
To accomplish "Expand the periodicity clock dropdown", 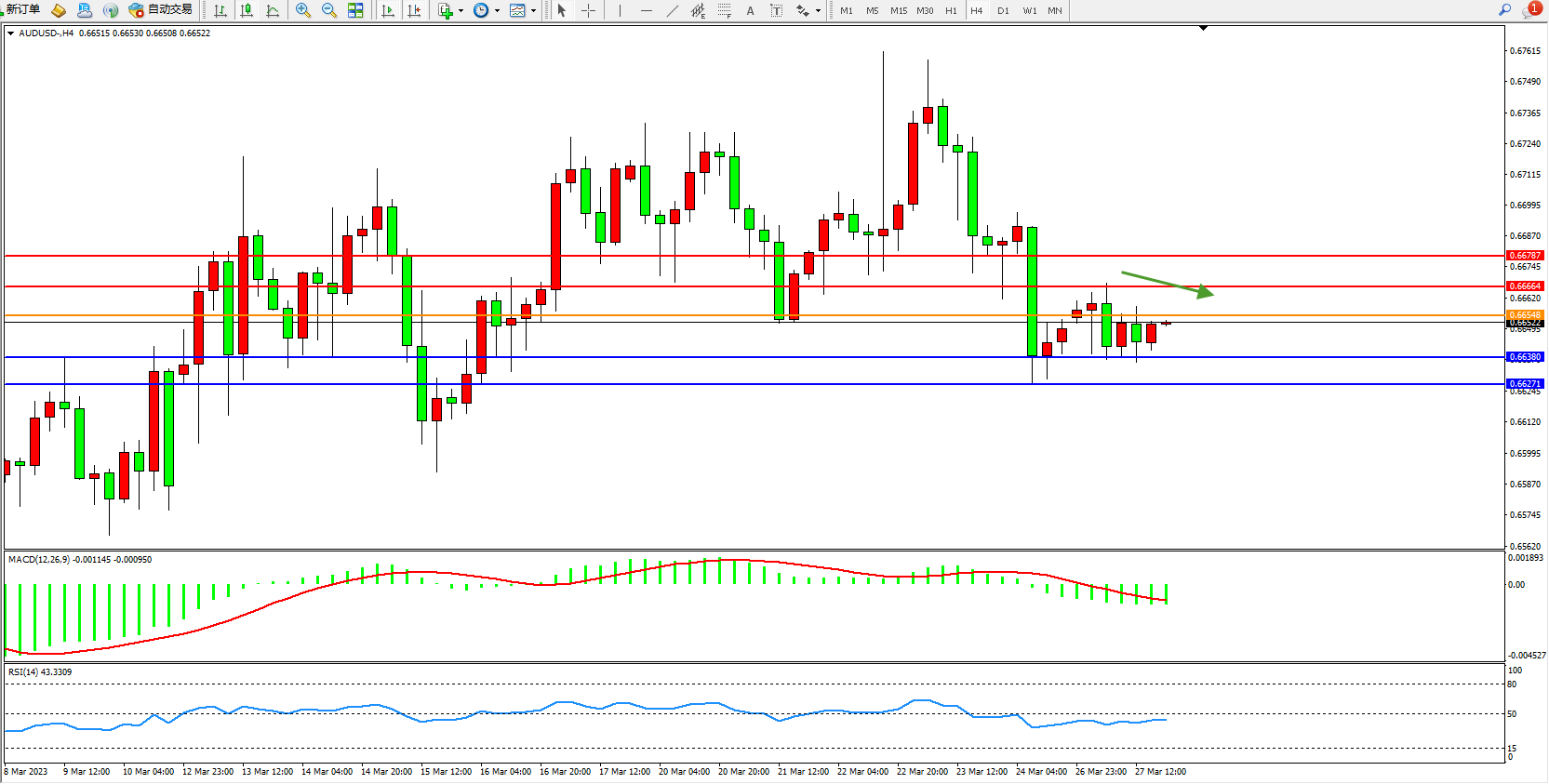I will pos(497,11).
